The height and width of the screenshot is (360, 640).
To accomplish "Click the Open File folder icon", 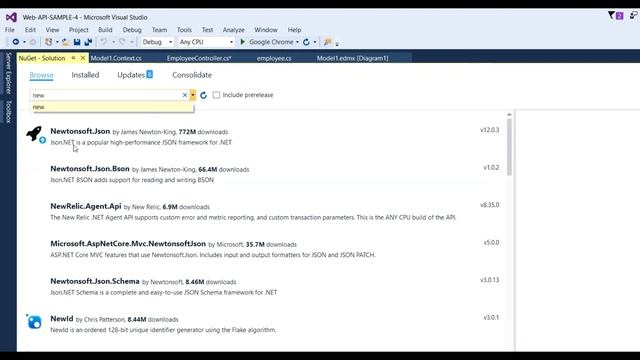I will 66,42.
